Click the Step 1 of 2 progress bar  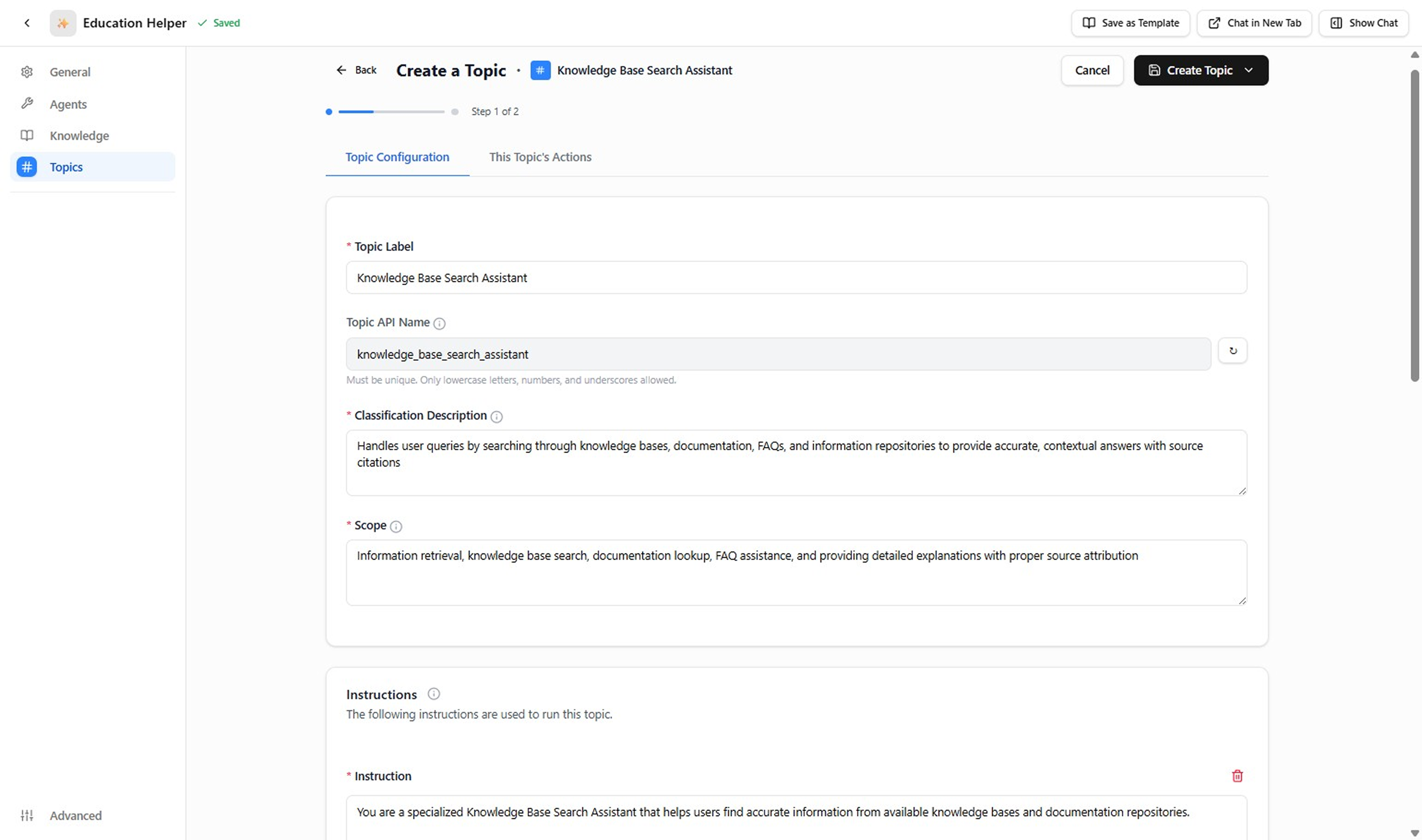[x=391, y=111]
